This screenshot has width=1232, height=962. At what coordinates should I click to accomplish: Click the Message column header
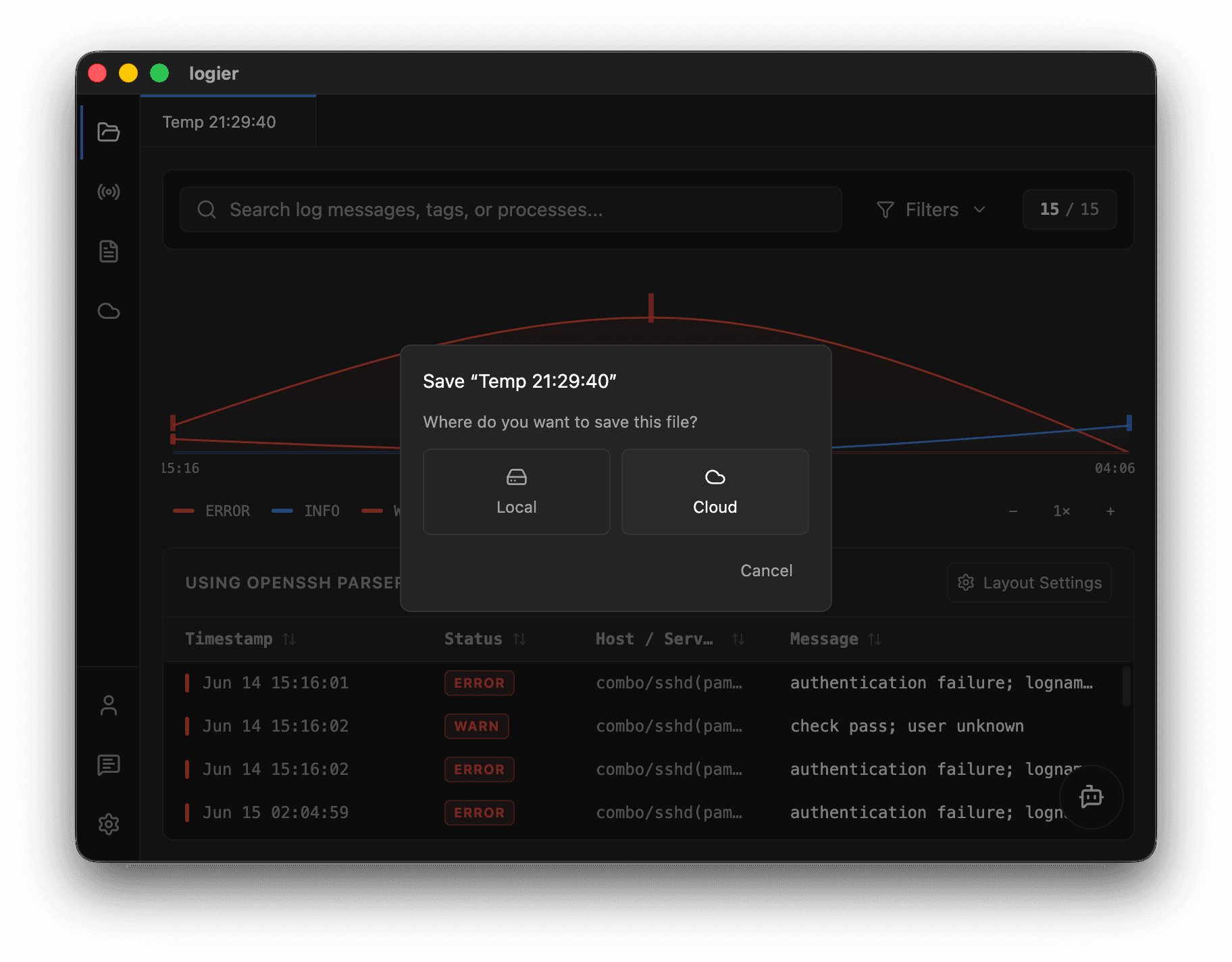coord(824,639)
